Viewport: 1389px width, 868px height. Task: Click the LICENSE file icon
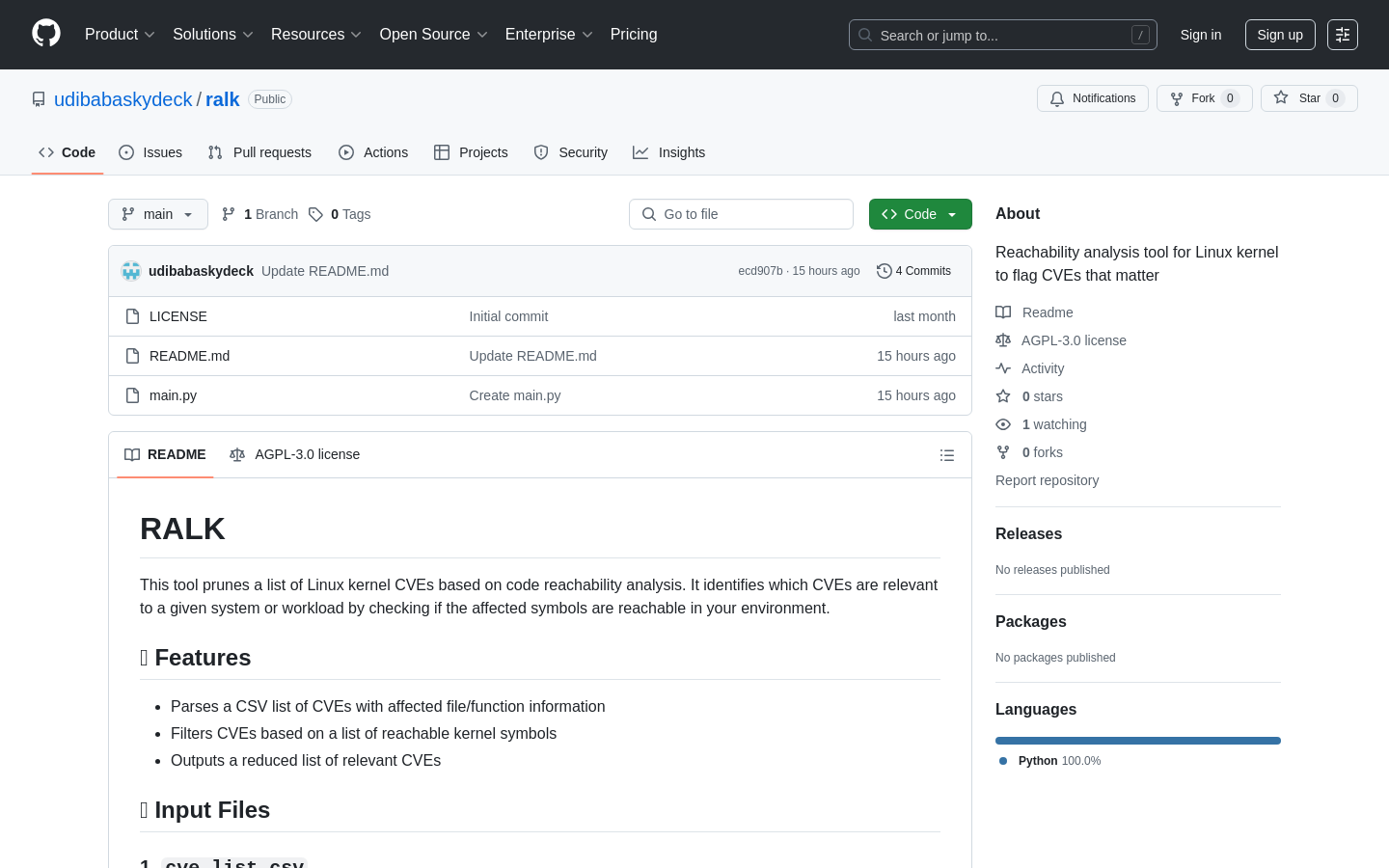133,316
